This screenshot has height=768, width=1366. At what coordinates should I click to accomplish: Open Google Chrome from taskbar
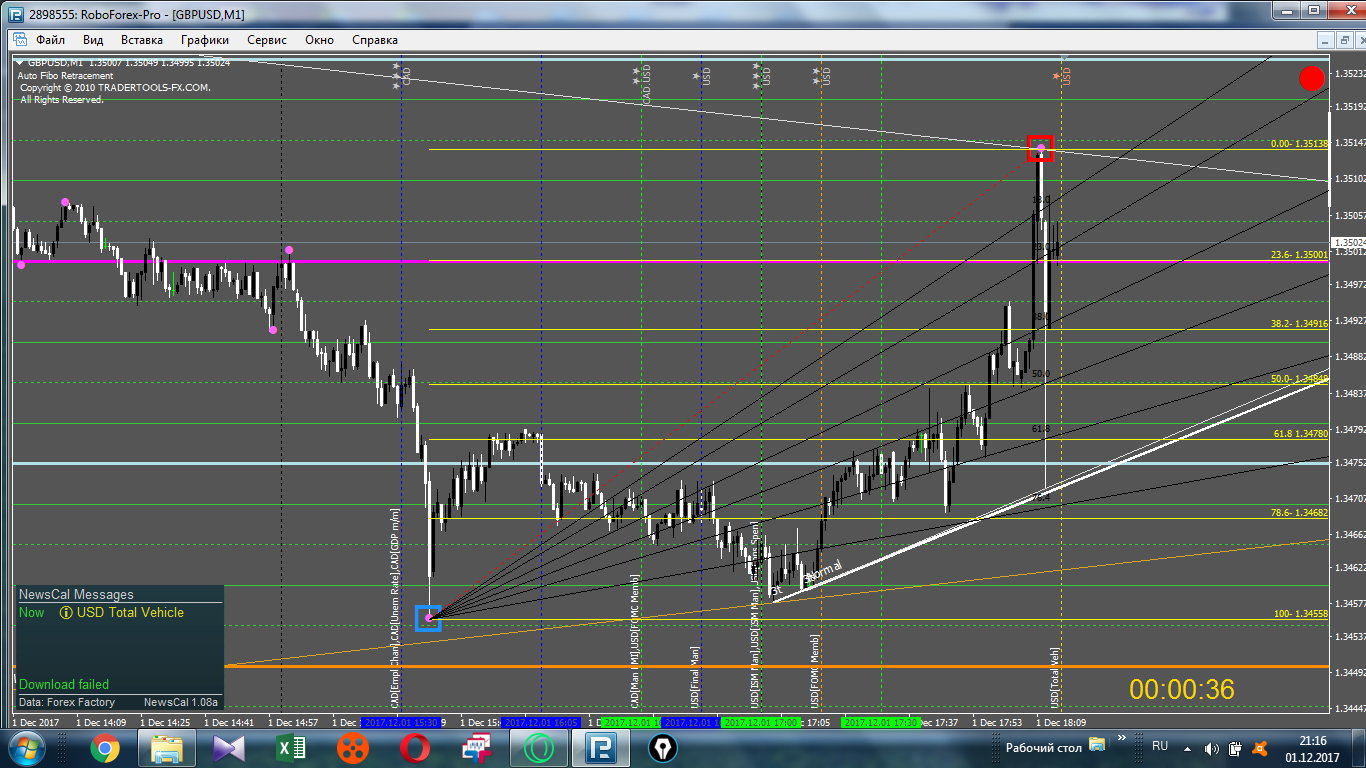point(104,748)
